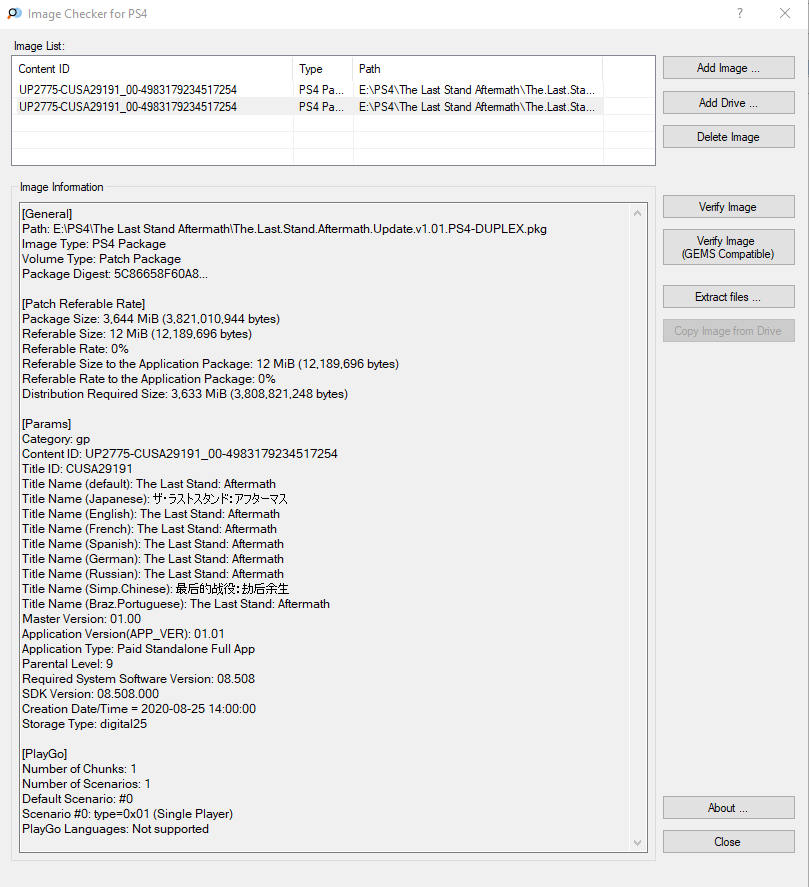
Task: Click the Application Type: Paid Standalone line
Action: pos(139,649)
